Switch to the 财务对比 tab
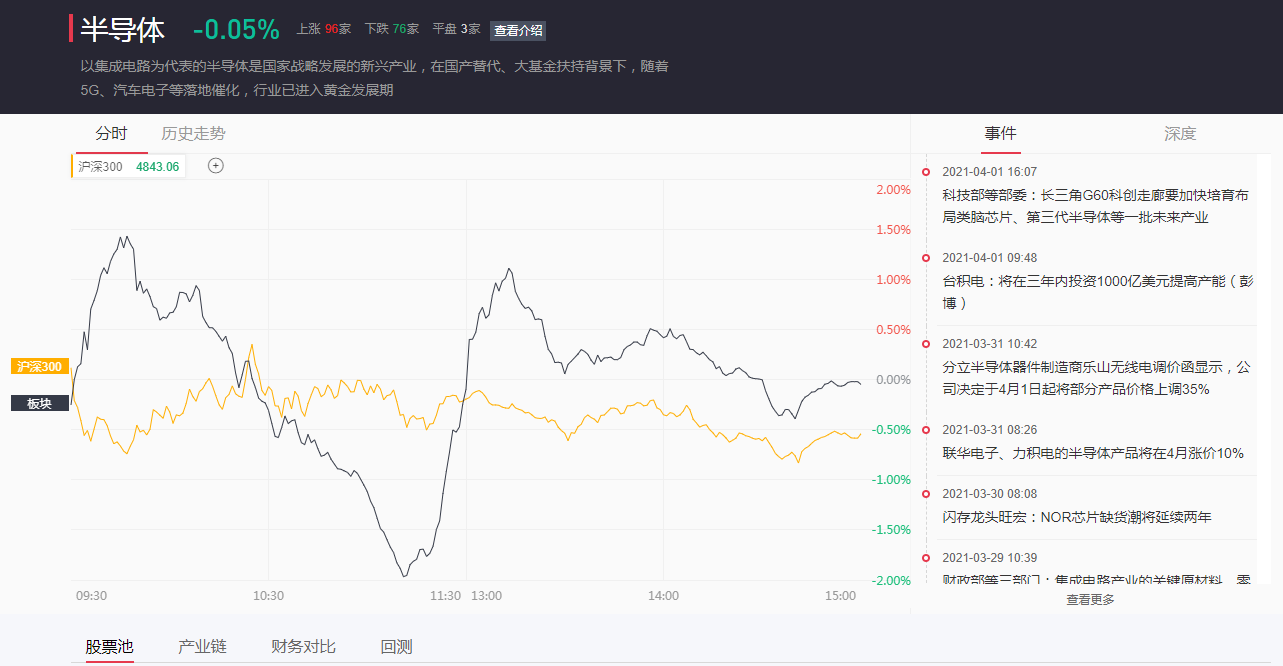 pyautogui.click(x=303, y=647)
